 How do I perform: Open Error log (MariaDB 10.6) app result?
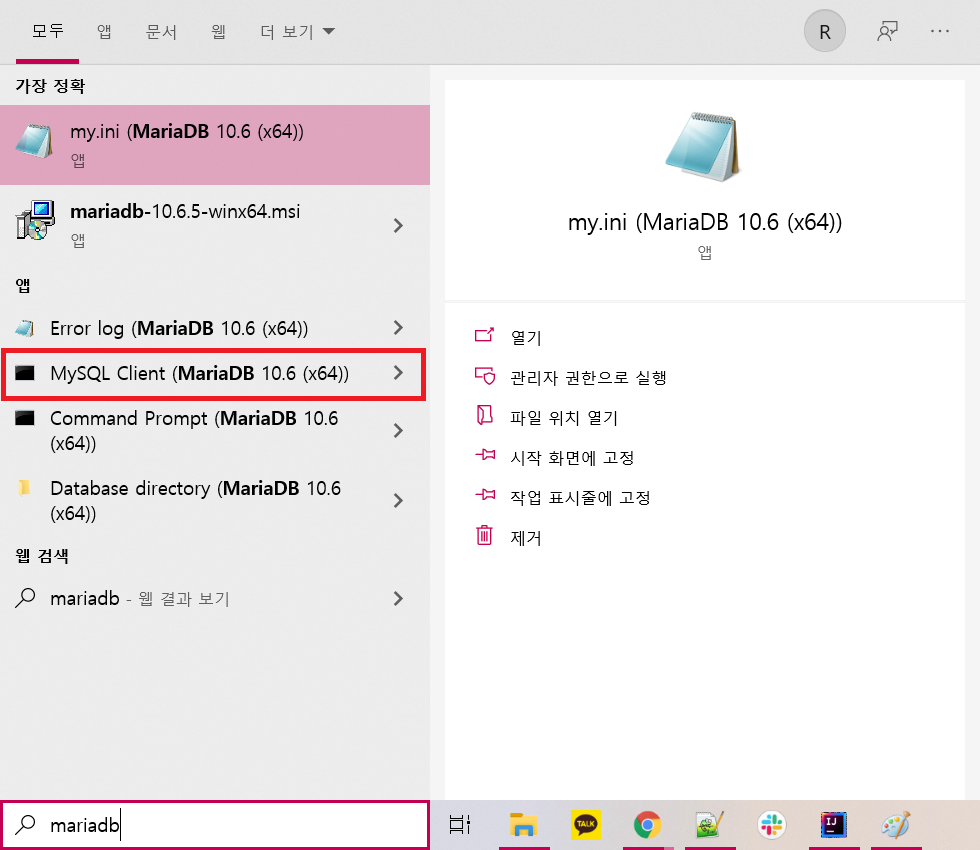(214, 328)
